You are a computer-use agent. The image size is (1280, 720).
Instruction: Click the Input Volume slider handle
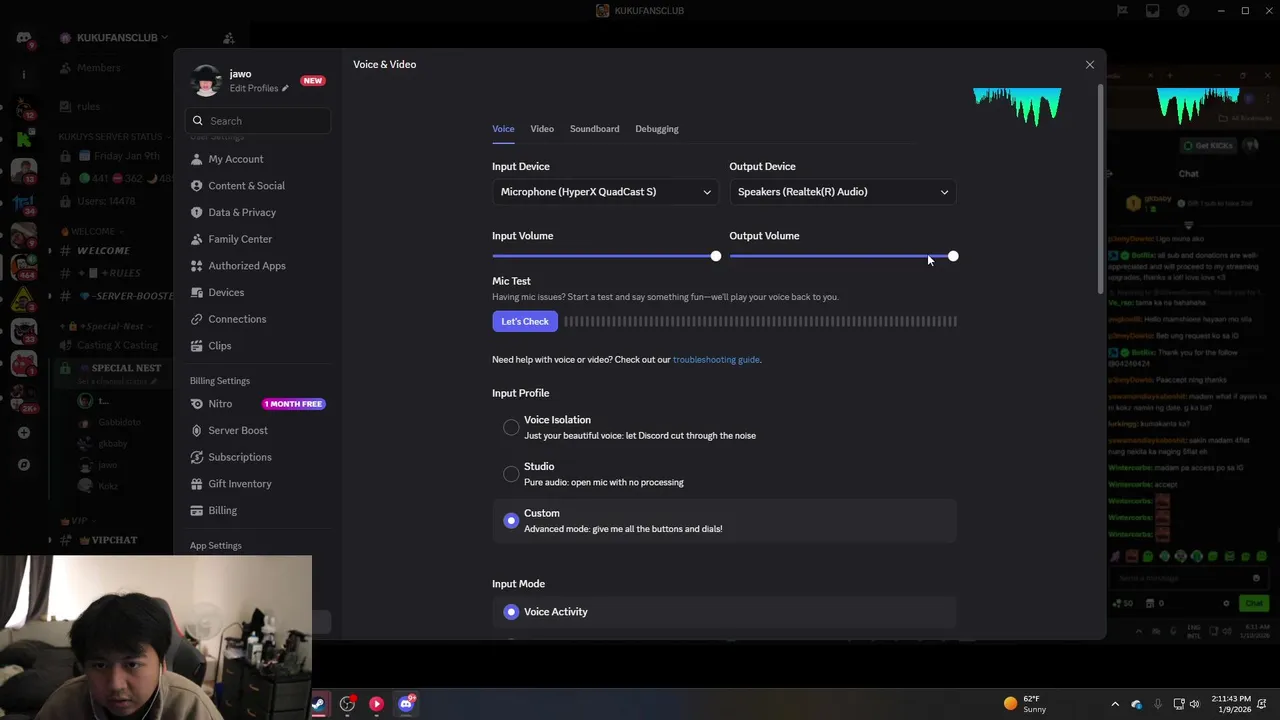click(715, 257)
